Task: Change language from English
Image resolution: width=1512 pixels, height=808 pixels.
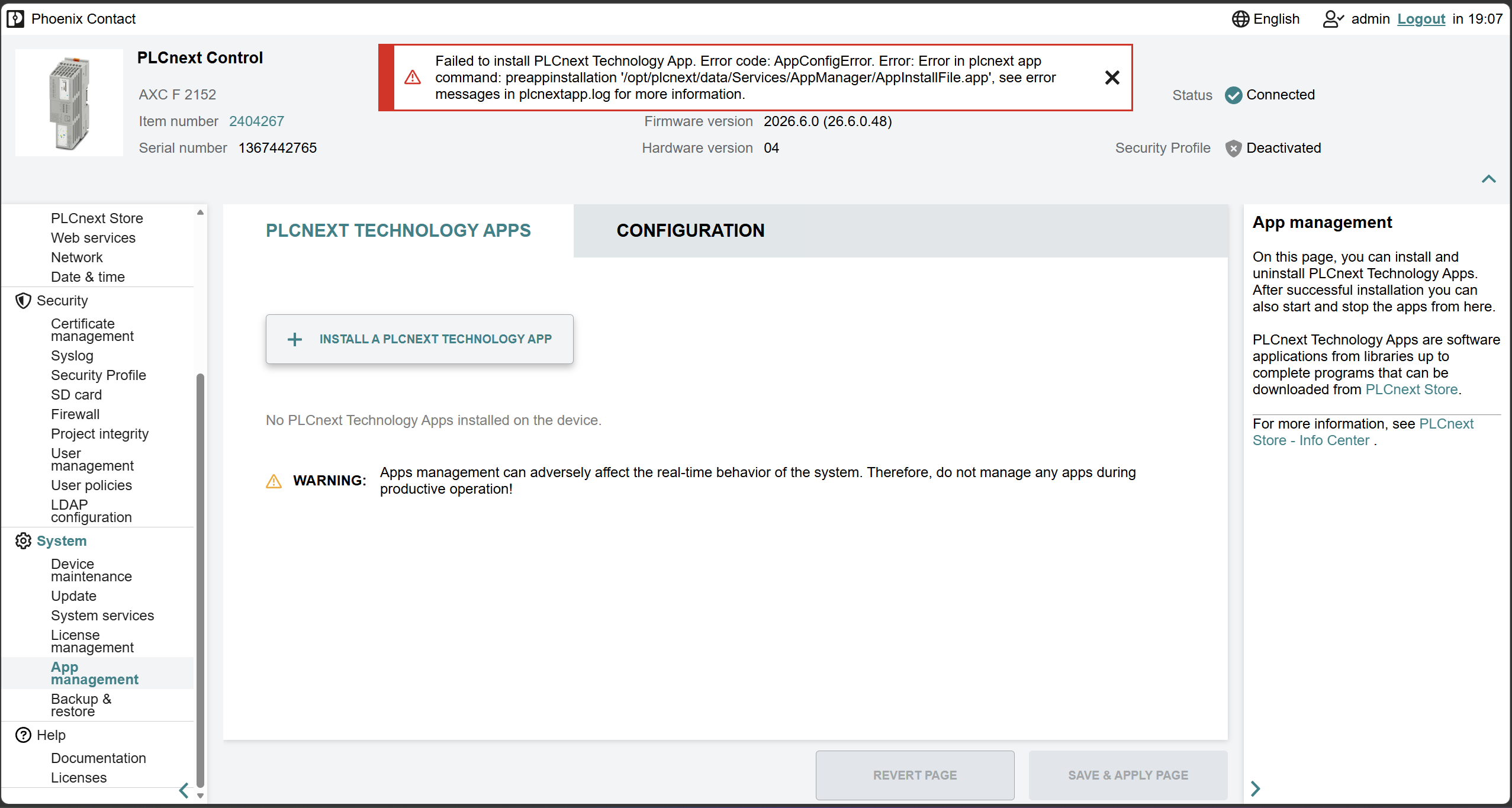Action: (1276, 19)
